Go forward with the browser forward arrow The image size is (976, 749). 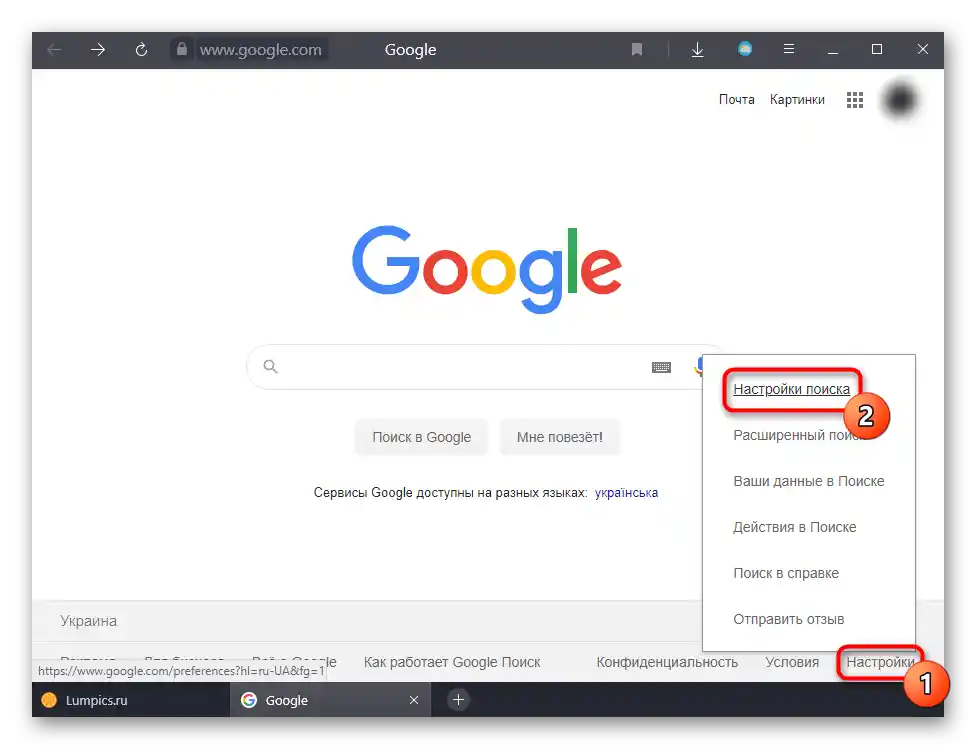(98, 50)
